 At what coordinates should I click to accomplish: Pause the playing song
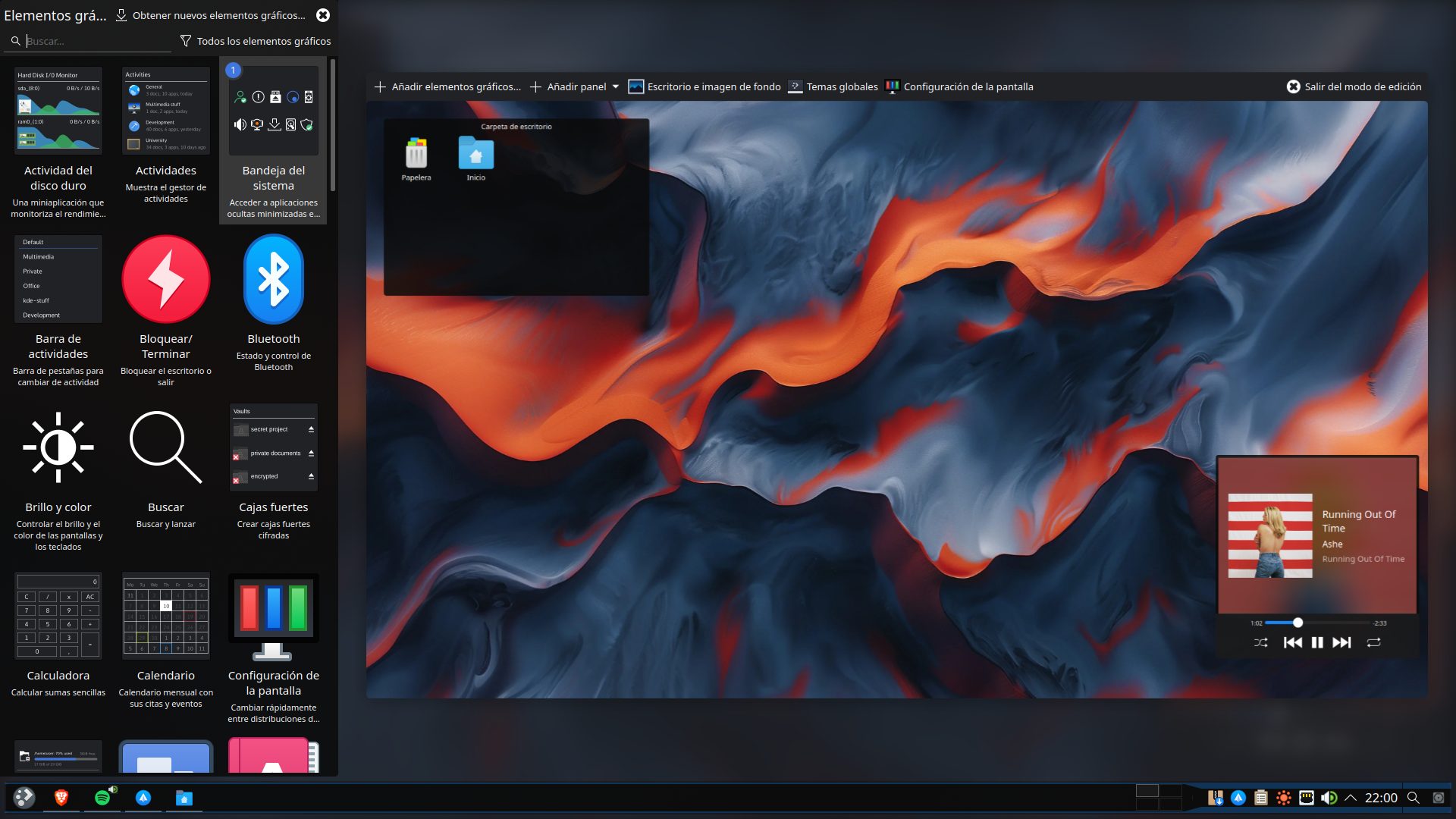(x=1317, y=643)
